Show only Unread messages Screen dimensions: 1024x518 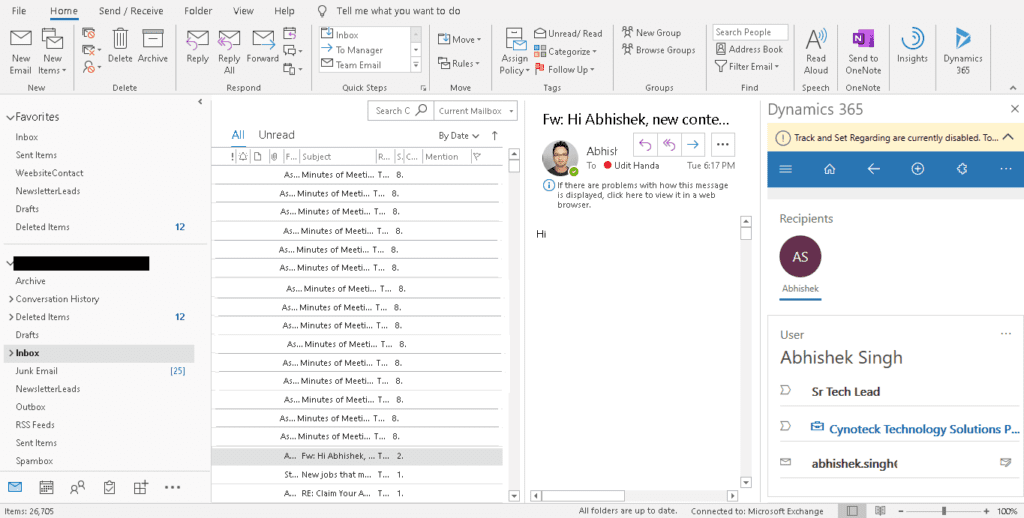coord(276,135)
